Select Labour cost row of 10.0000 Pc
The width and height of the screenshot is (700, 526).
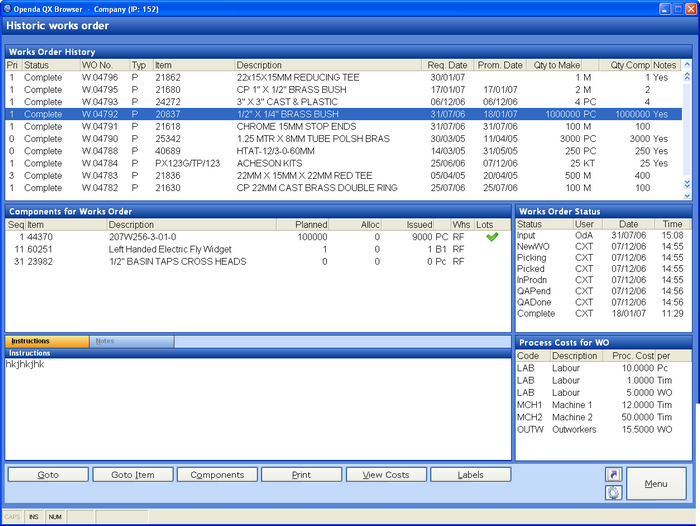[x=603, y=368]
